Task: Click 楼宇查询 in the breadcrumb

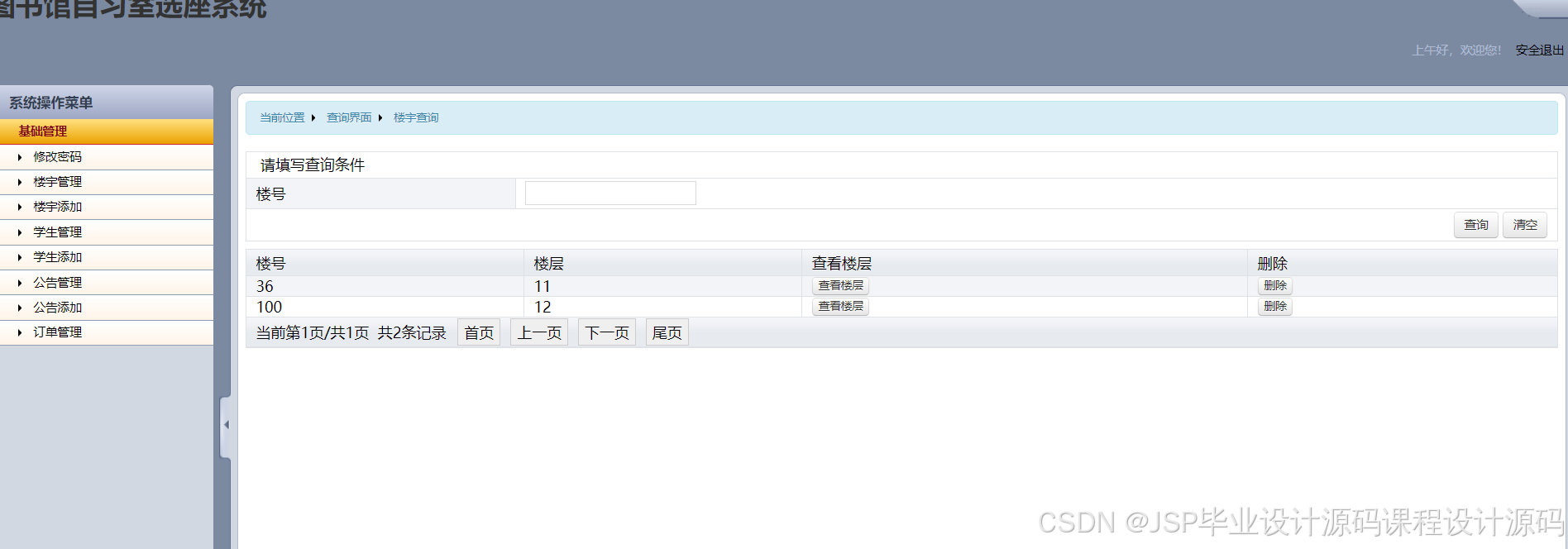Action: (x=416, y=117)
